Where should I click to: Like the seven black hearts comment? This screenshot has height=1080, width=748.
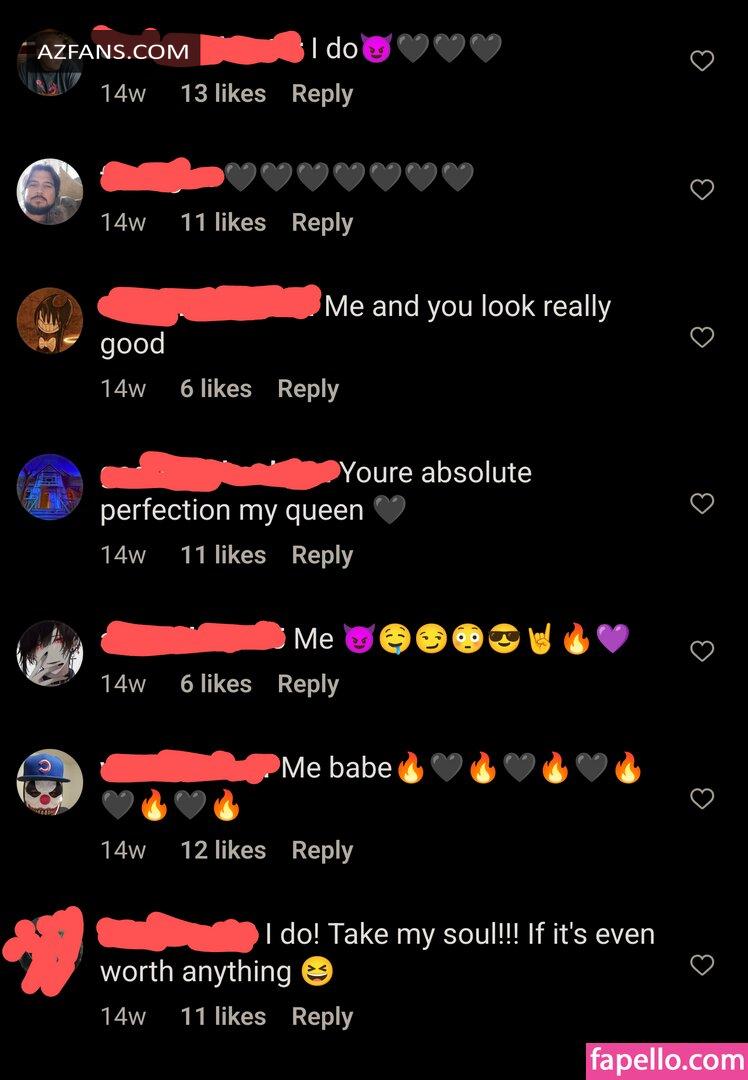(702, 189)
